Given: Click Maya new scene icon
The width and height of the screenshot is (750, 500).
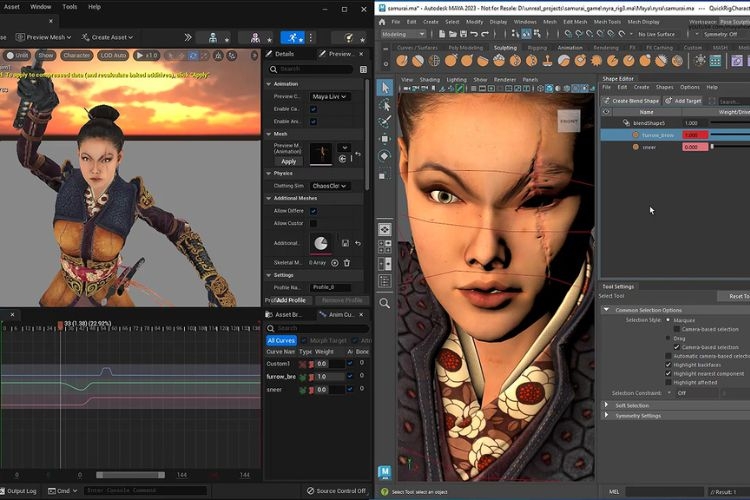Looking at the screenshot, I should 441,34.
